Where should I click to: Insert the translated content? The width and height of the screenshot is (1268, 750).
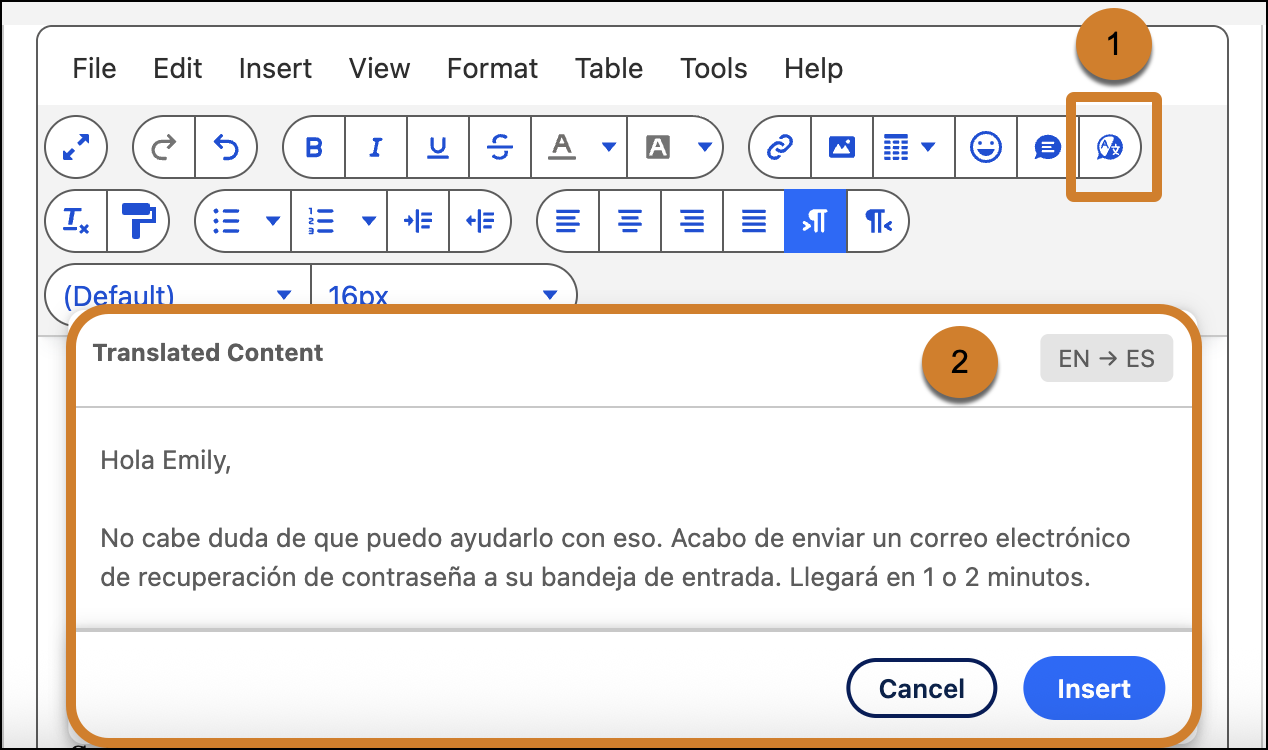click(x=1094, y=688)
